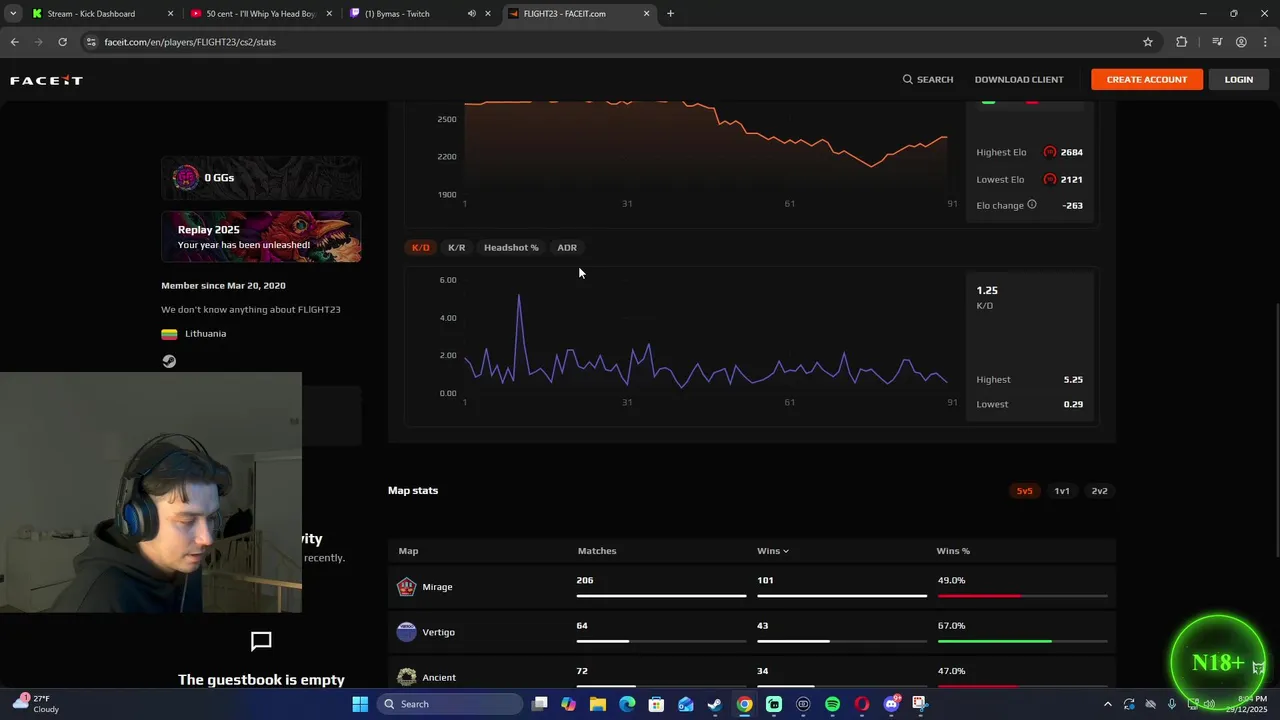Screen dimensions: 1280x720
Task: Click the GGs badge icon
Action: point(185,178)
